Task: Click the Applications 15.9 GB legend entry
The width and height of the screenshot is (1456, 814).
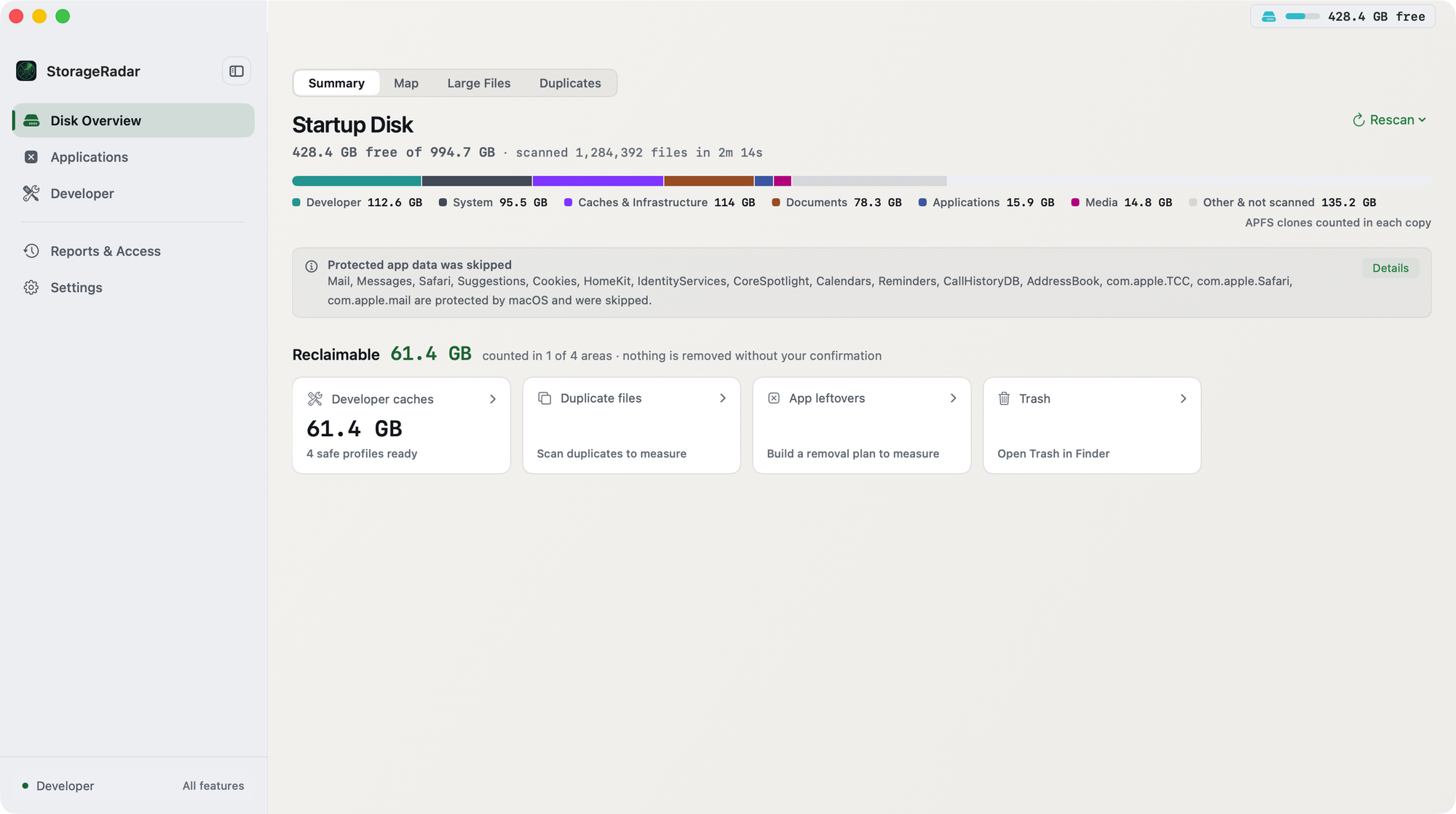Action: (986, 202)
